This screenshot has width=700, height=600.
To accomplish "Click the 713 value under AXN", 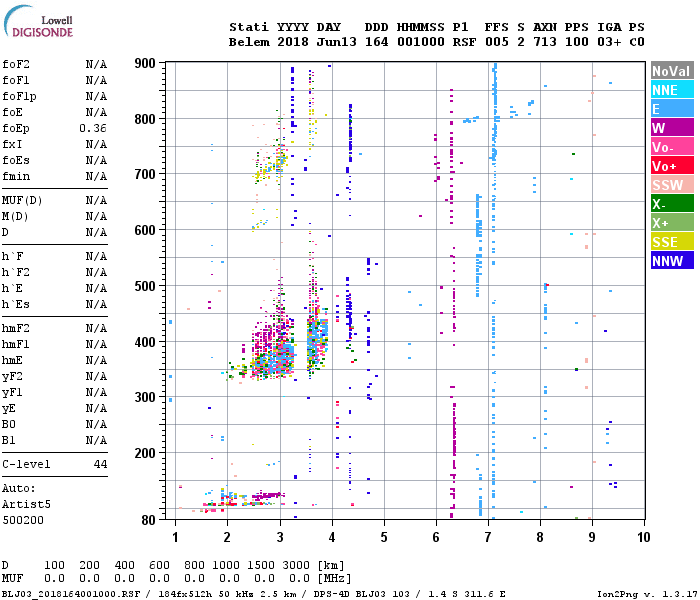I will (x=545, y=42).
